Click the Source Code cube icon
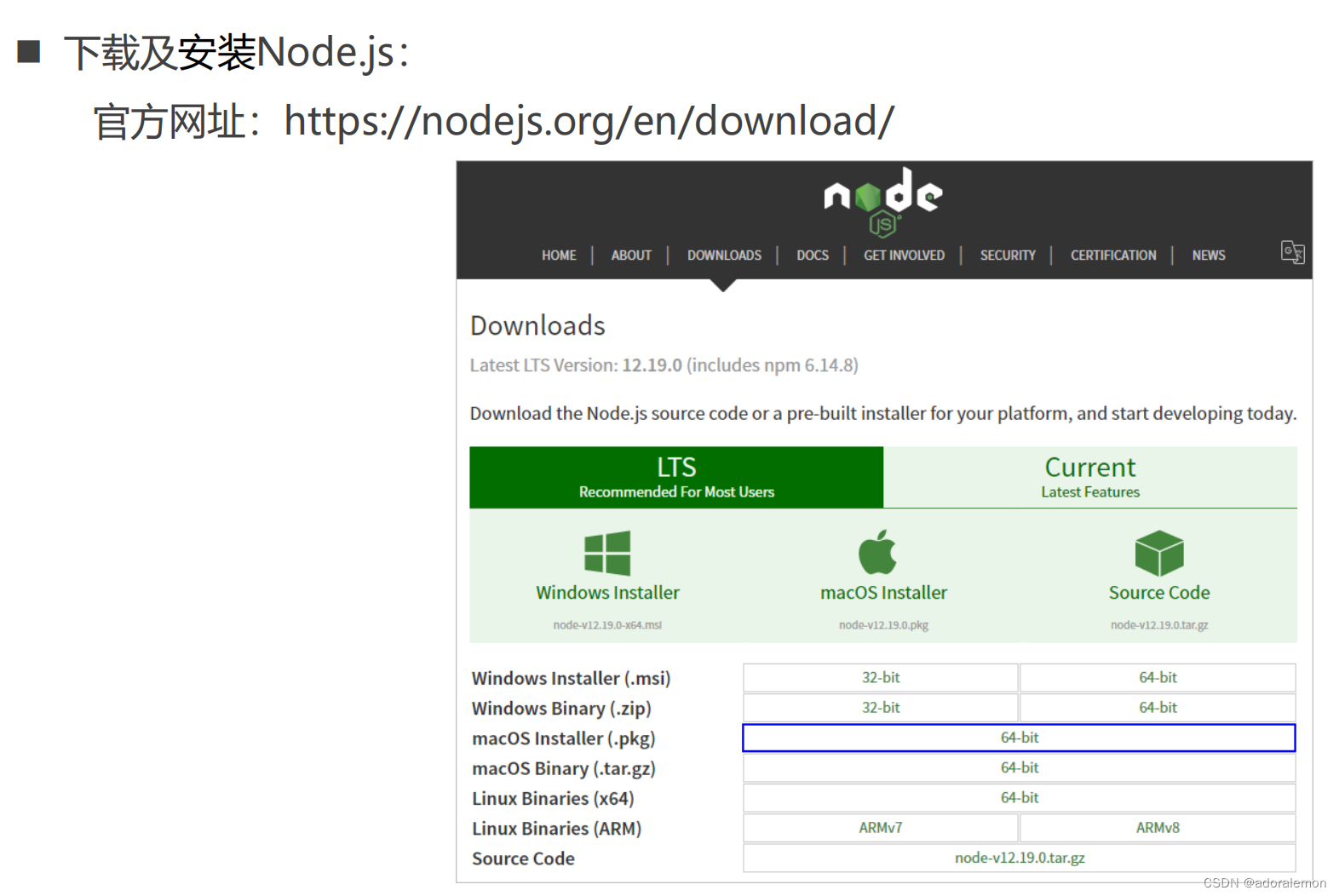This screenshot has height=896, width=1339. coord(1159,554)
